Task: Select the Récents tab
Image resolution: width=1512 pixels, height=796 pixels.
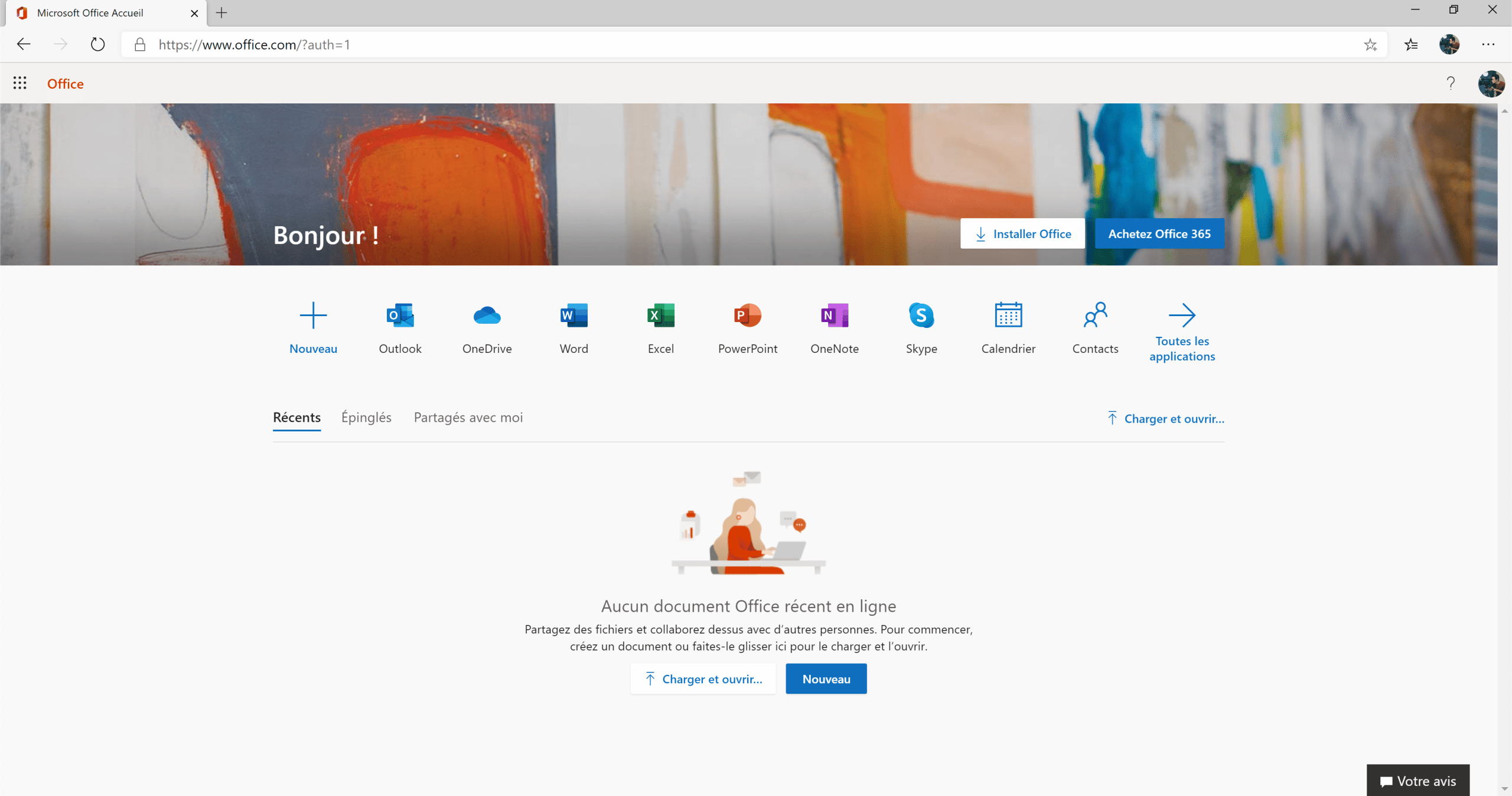Action: (296, 418)
